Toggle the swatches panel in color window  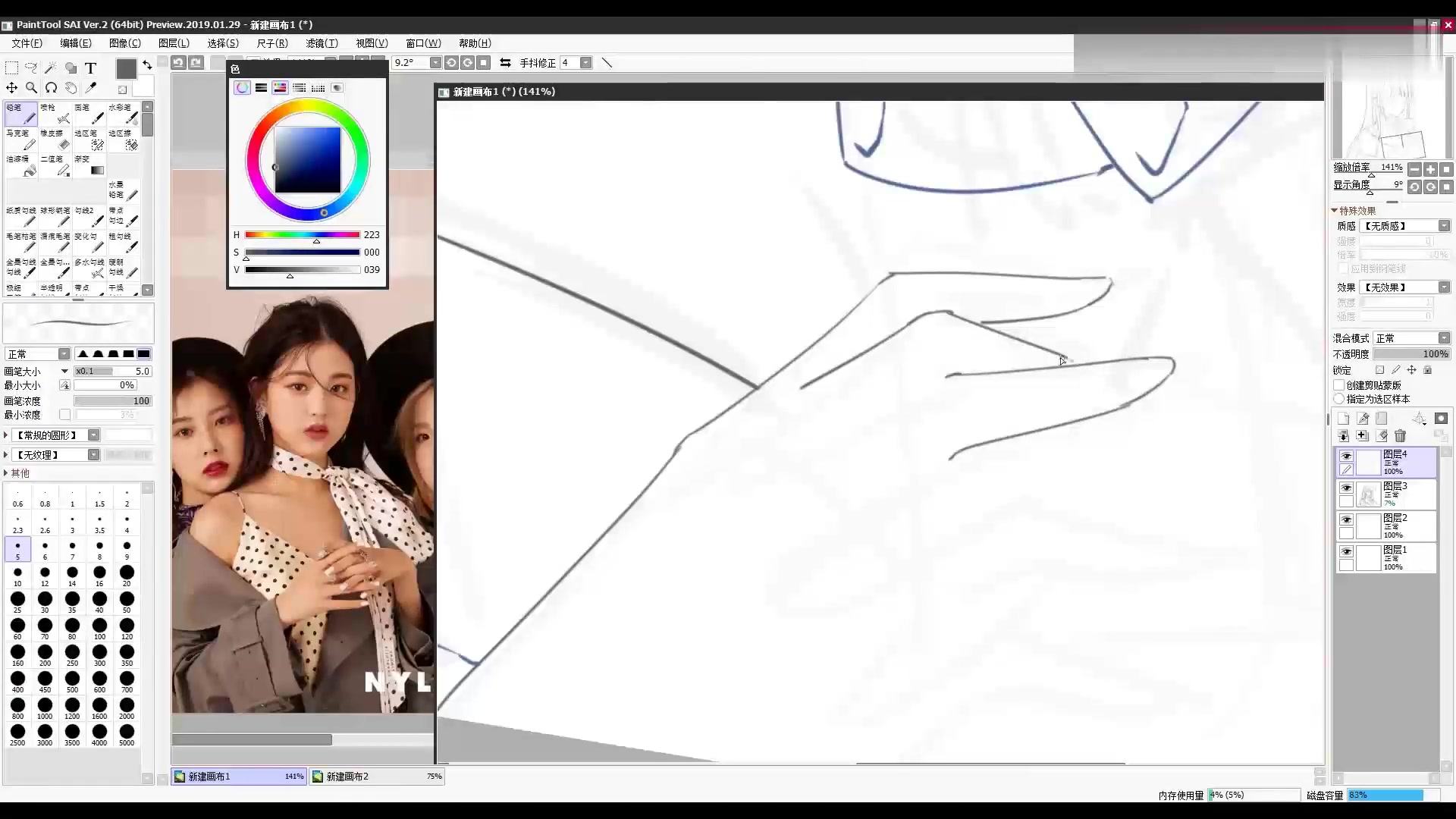click(318, 88)
